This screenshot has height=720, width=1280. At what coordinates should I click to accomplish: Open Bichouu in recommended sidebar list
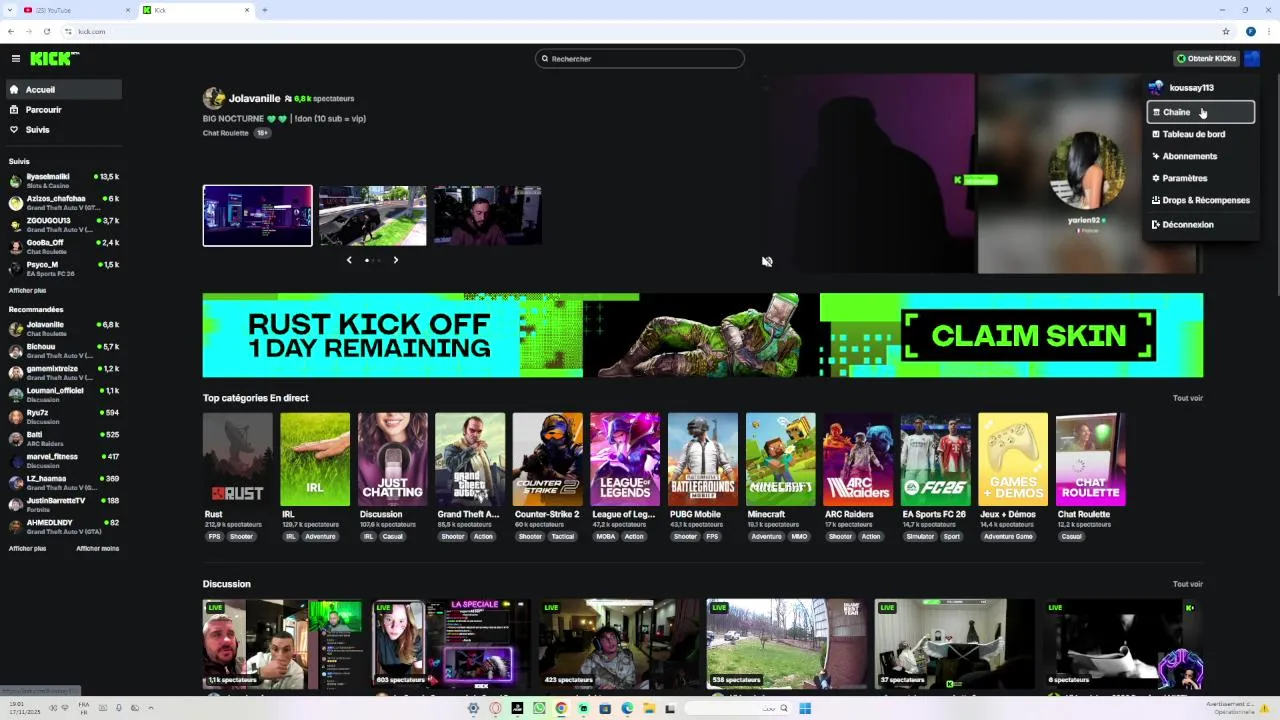[x=62, y=351]
